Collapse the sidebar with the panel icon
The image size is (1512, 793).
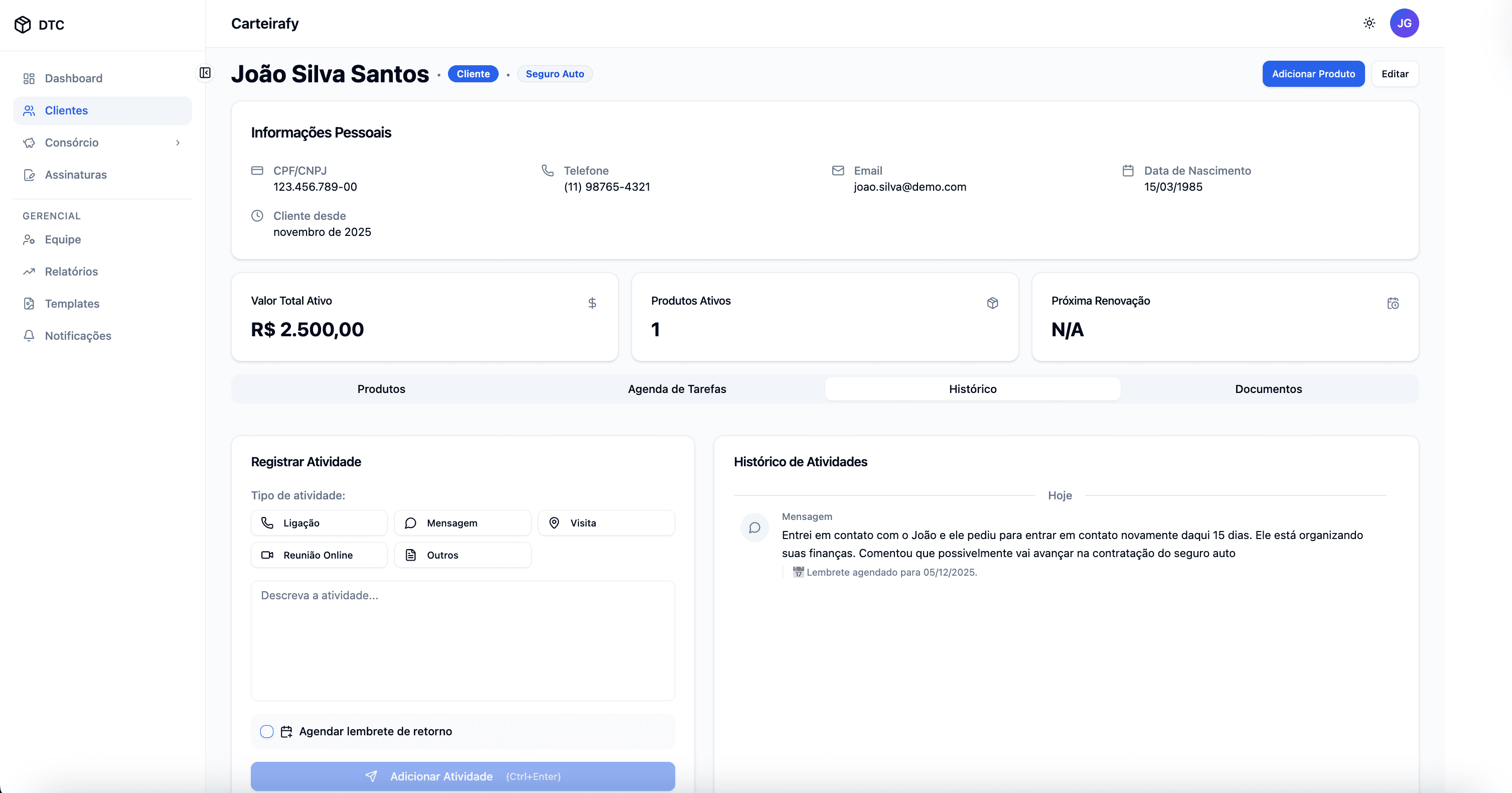click(x=205, y=73)
